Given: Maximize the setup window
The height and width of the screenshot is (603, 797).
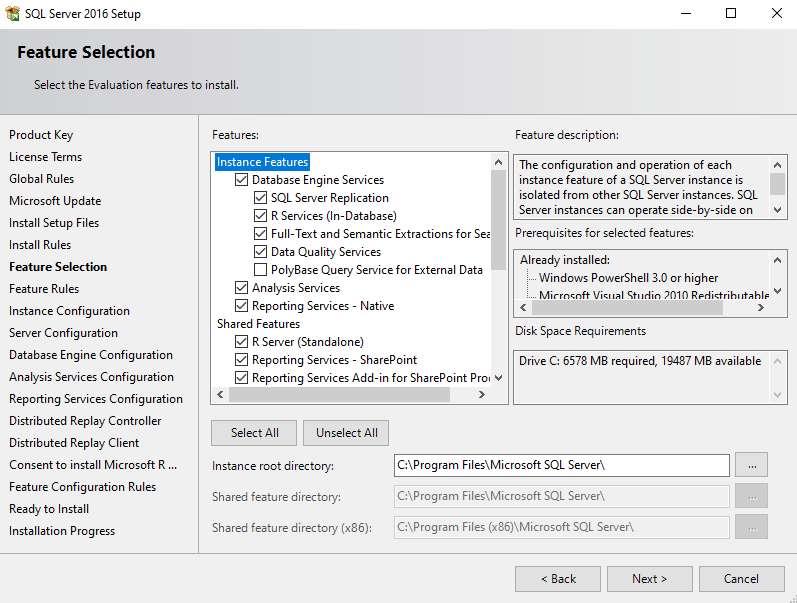Looking at the screenshot, I should coord(731,14).
